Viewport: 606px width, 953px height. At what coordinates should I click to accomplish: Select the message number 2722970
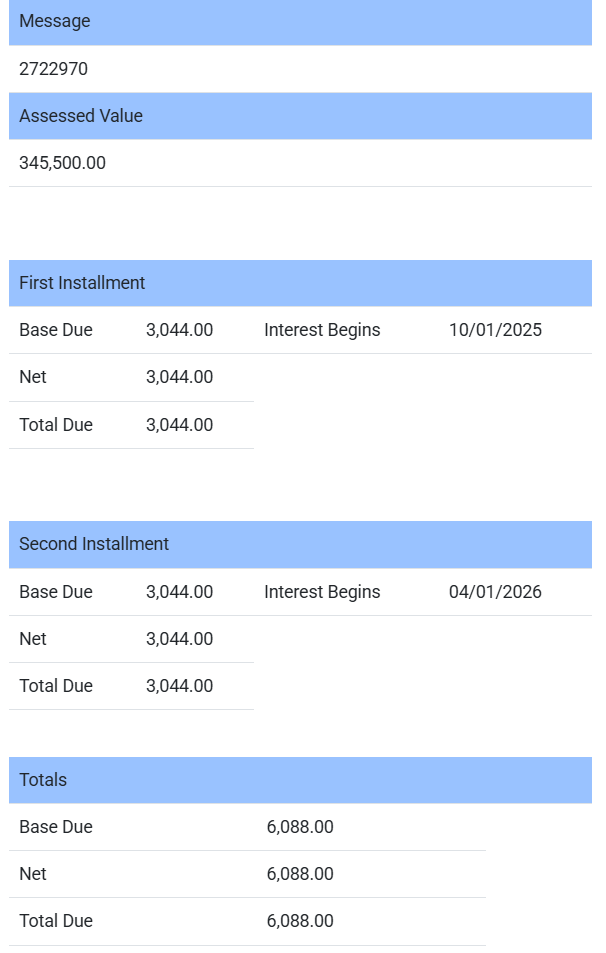coord(53,69)
